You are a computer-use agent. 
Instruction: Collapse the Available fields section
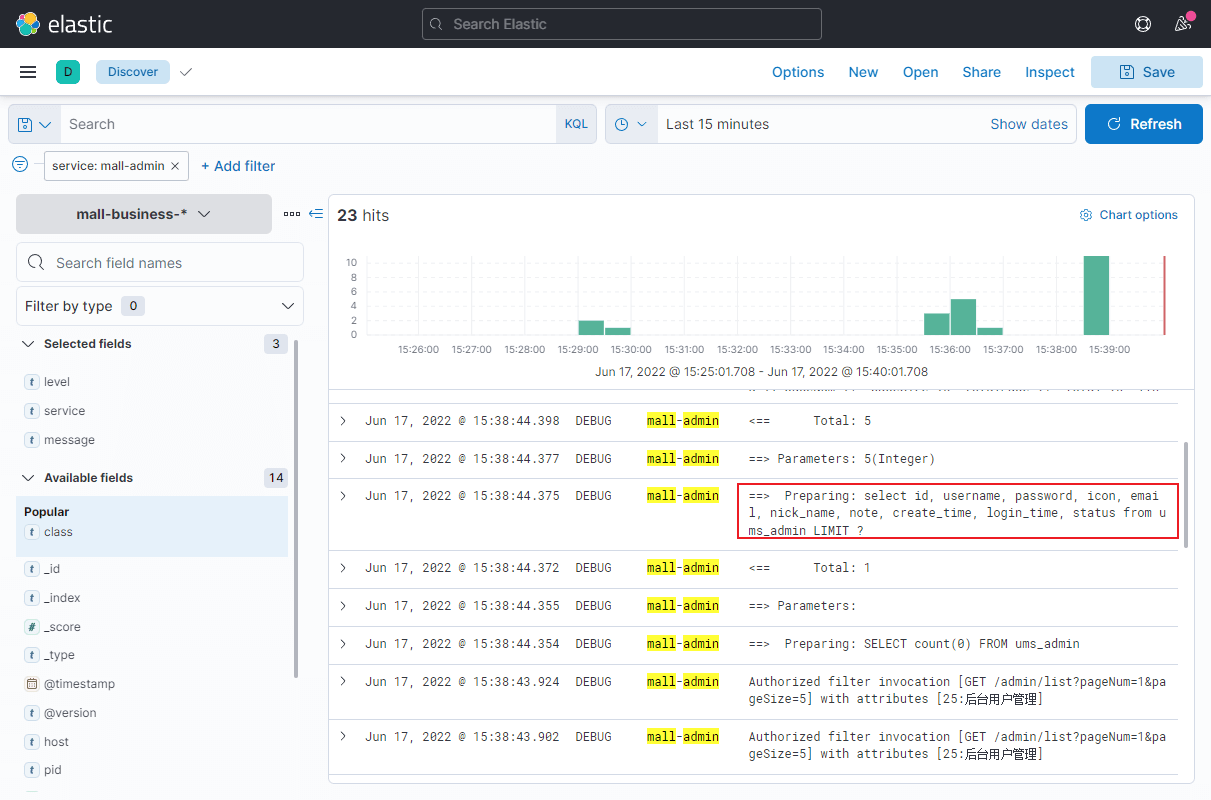[x=29, y=478]
